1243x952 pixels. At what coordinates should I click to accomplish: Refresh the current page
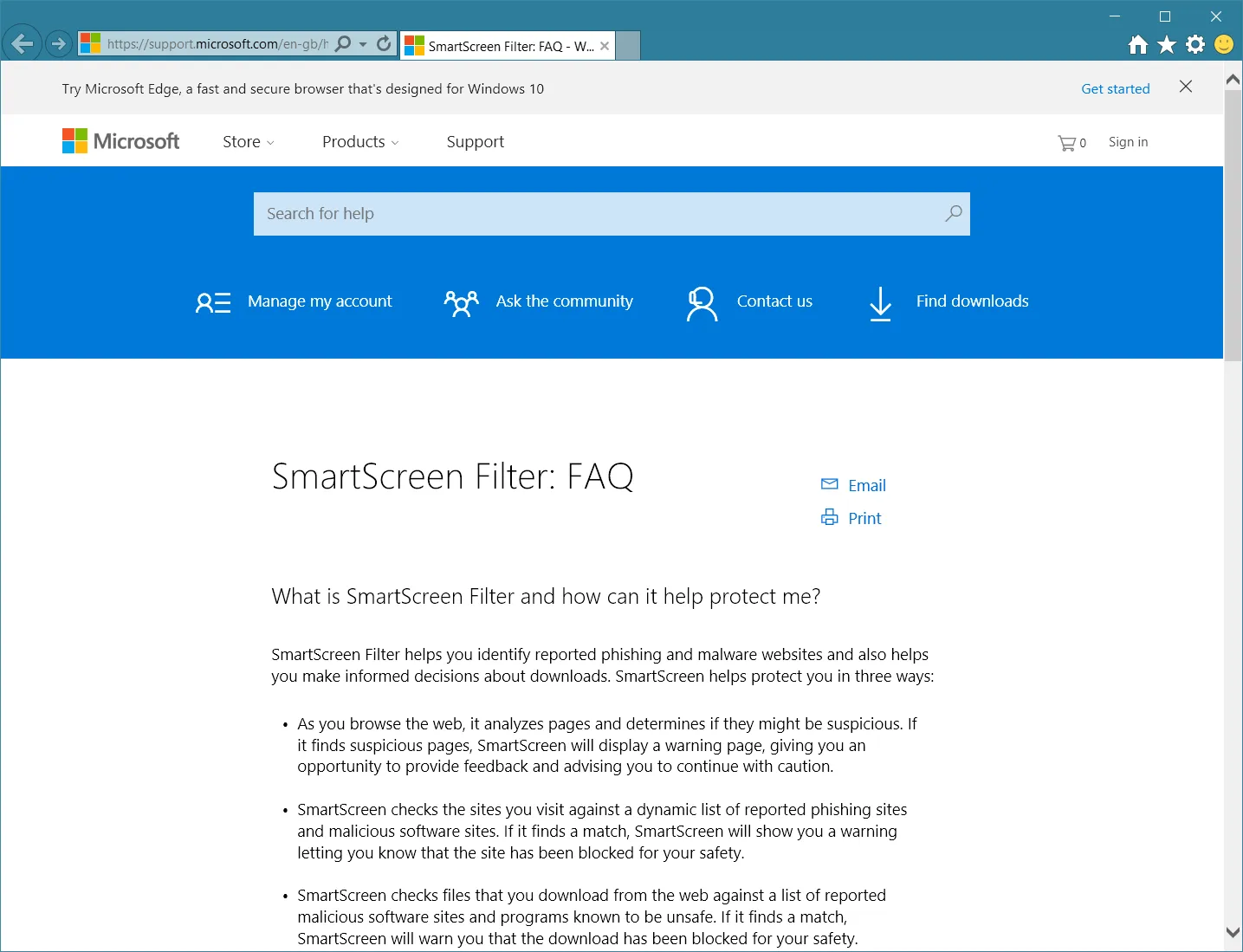(x=383, y=43)
